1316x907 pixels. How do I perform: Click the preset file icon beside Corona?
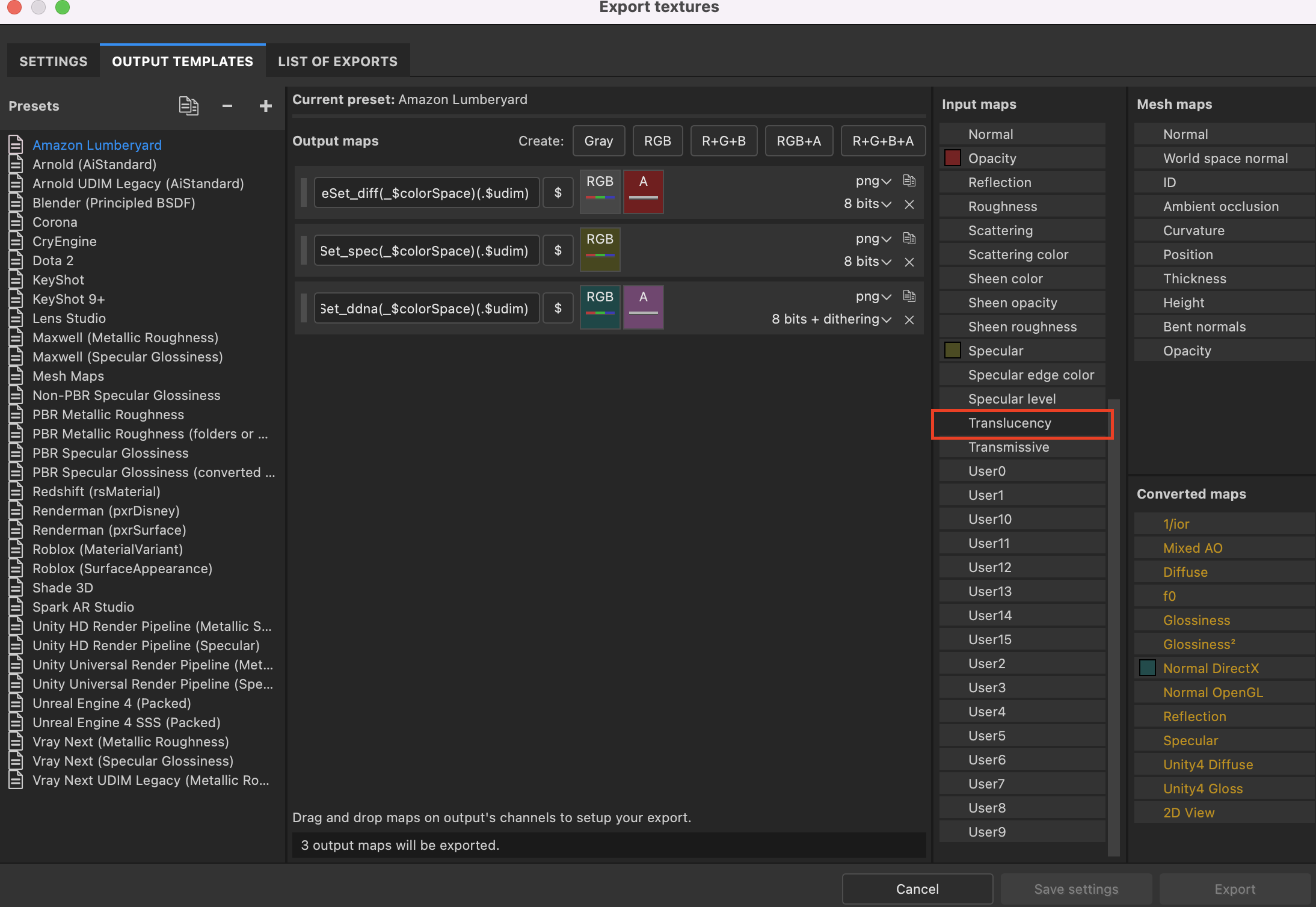coord(15,222)
